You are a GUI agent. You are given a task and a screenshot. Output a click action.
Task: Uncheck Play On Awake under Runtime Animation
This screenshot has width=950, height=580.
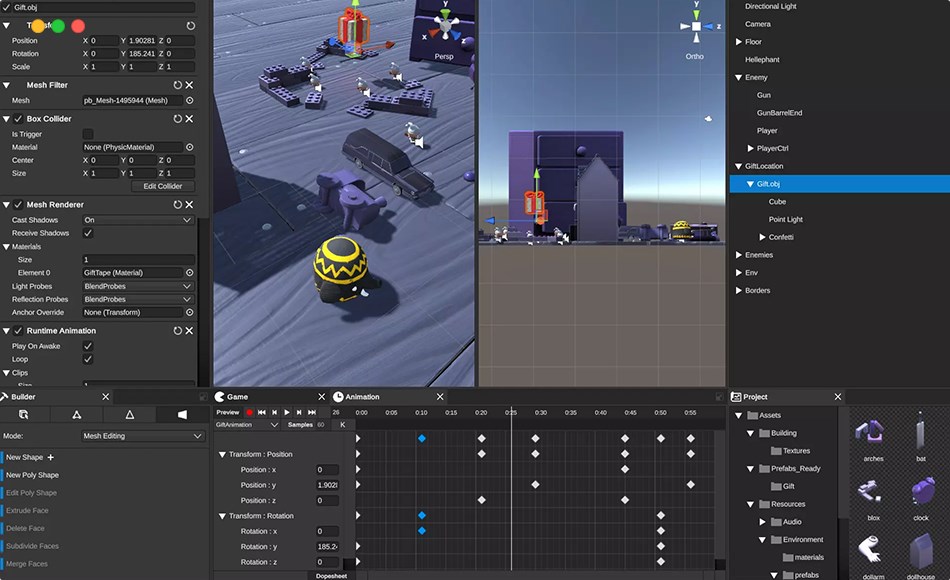(x=86, y=345)
